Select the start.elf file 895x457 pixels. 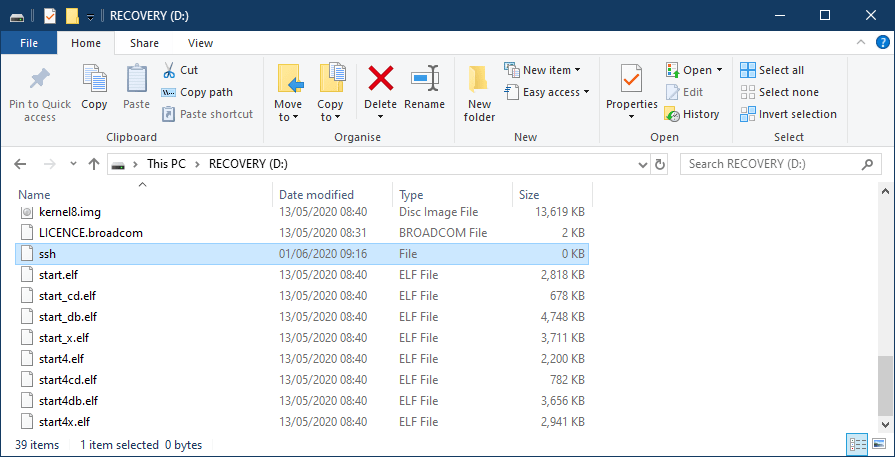301,275
